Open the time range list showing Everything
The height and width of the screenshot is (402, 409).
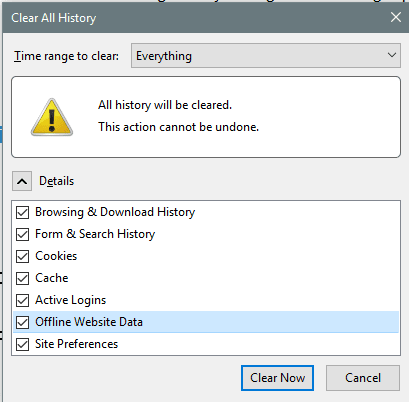[266, 55]
